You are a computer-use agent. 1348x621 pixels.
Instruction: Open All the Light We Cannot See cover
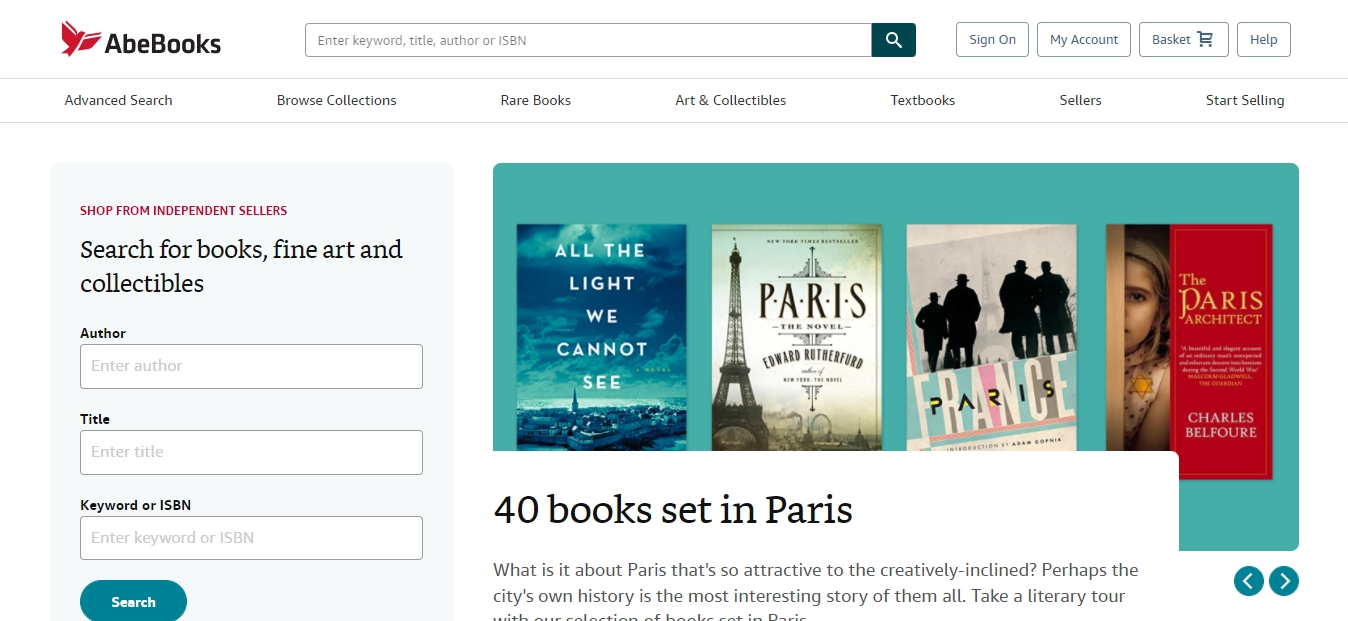click(601, 337)
